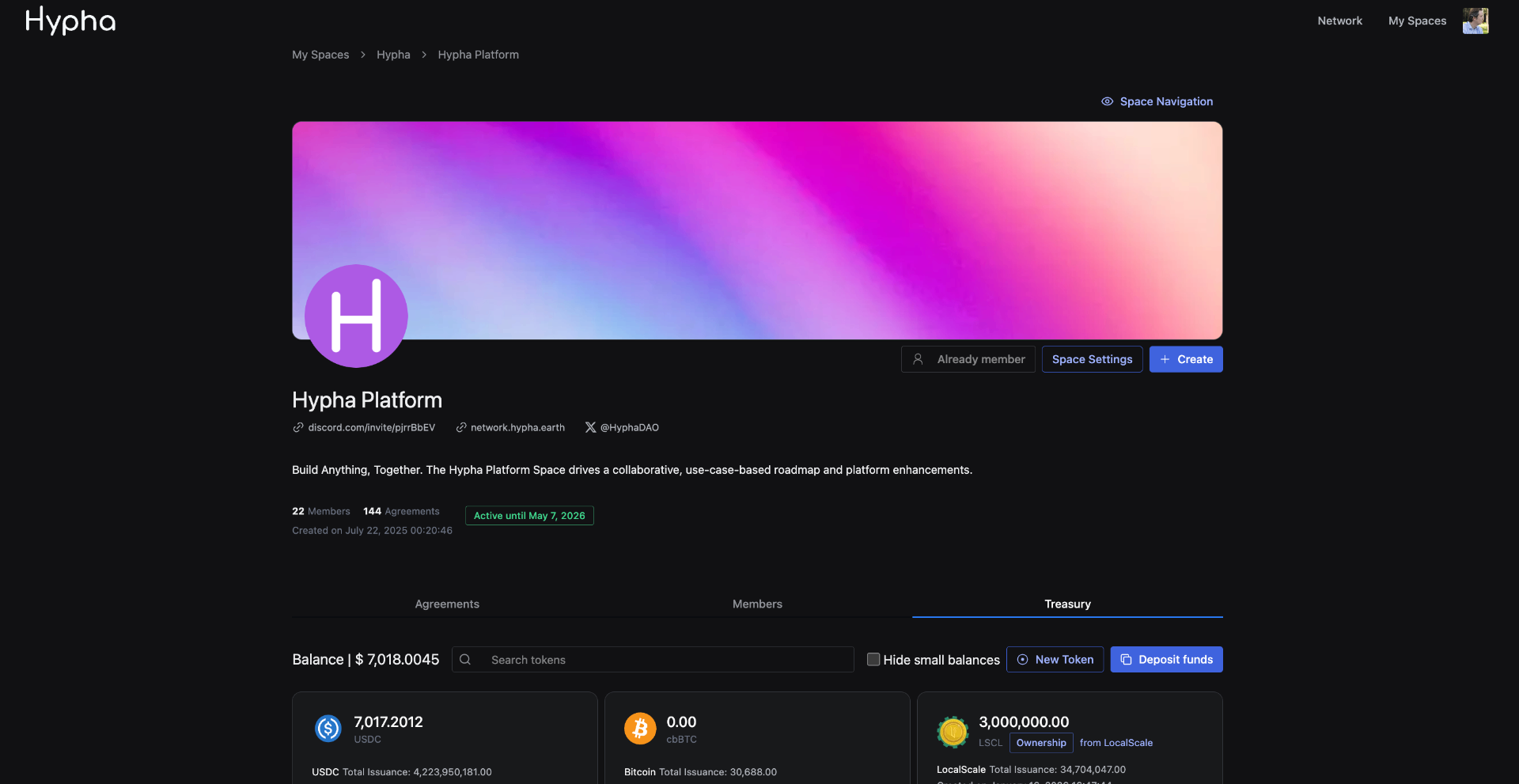Open network.hypha.earth link
This screenshot has height=784, width=1519.
[517, 427]
